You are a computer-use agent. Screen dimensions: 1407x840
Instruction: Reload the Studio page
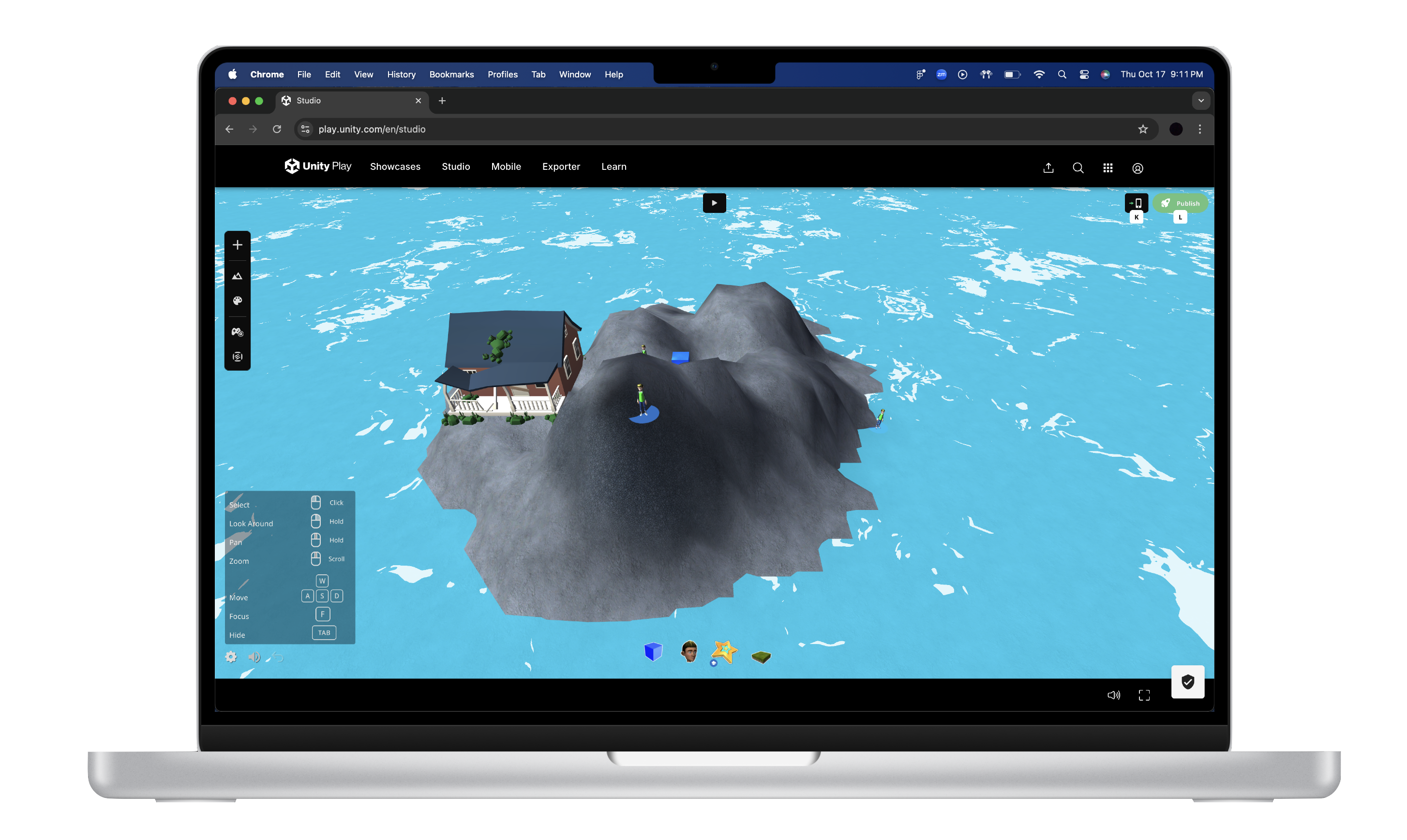click(277, 129)
